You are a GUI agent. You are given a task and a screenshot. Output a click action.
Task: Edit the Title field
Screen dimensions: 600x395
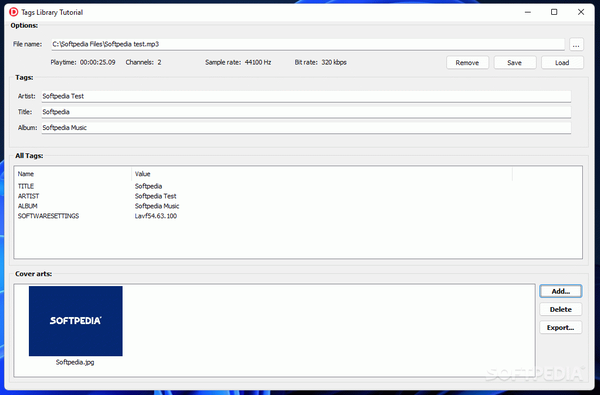306,112
